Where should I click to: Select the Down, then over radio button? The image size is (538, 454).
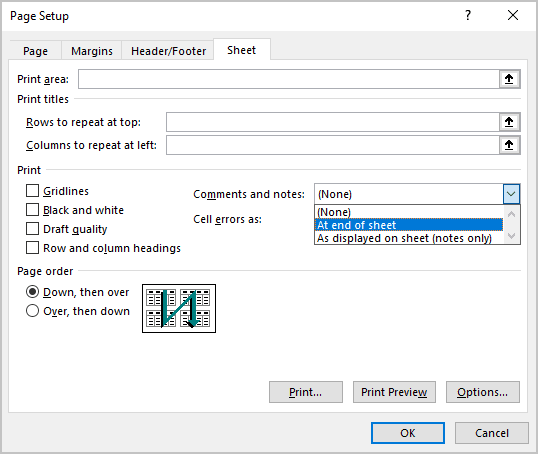[32, 292]
